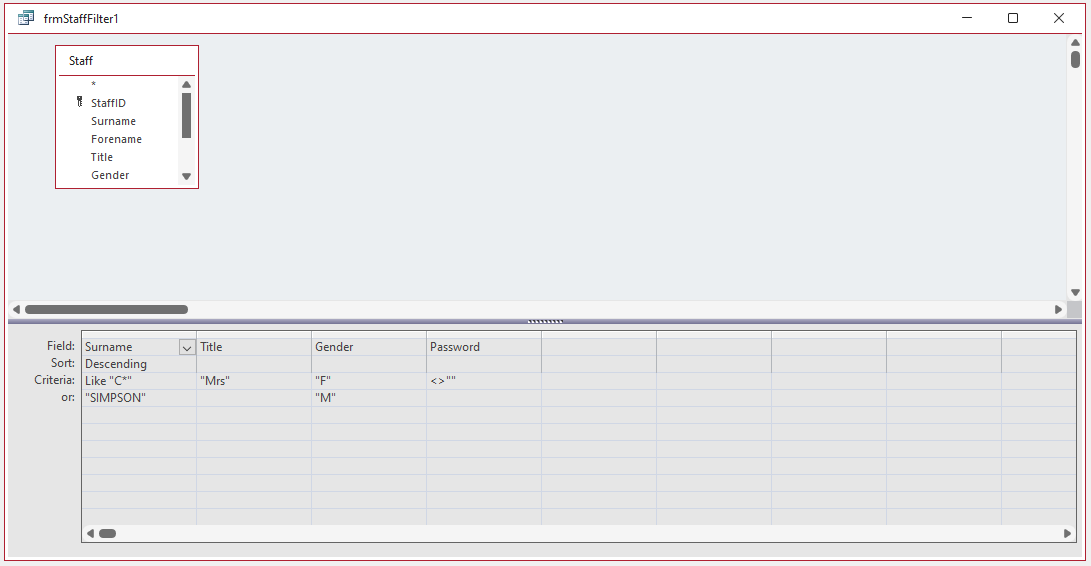The height and width of the screenshot is (566, 1091).
Task: Click the or: row label
Action: coord(68,398)
